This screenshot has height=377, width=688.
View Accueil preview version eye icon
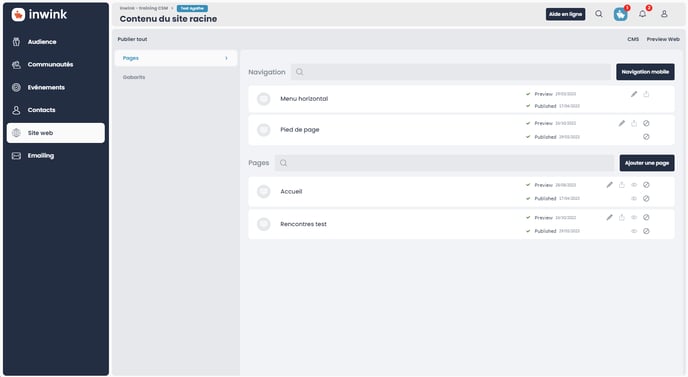click(x=634, y=185)
